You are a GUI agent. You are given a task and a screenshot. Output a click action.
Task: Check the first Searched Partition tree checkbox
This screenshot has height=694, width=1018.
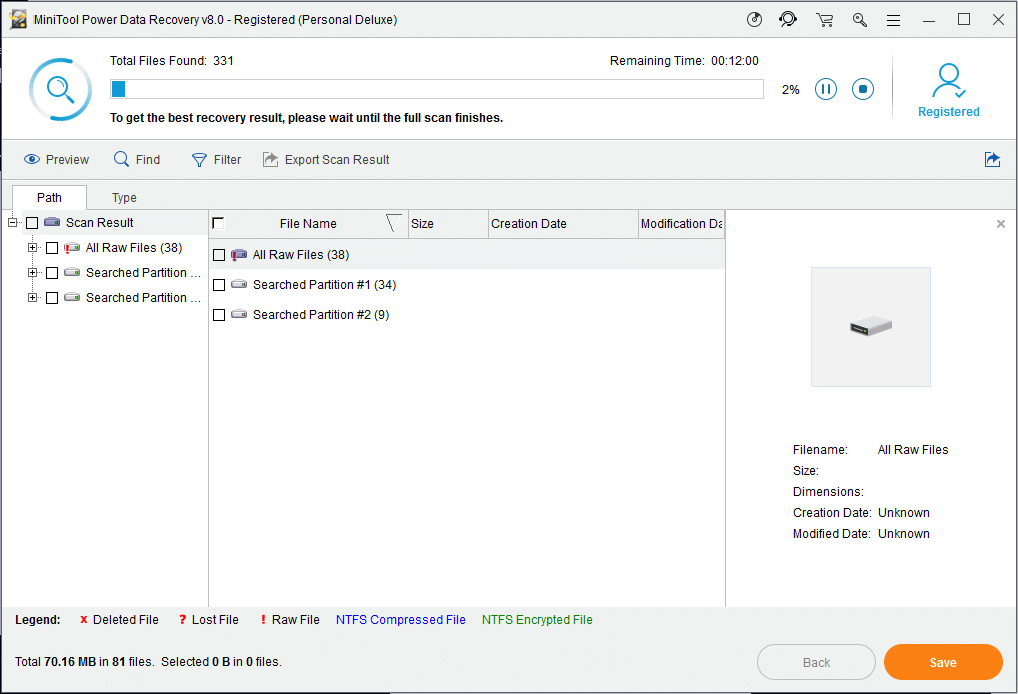click(x=52, y=273)
